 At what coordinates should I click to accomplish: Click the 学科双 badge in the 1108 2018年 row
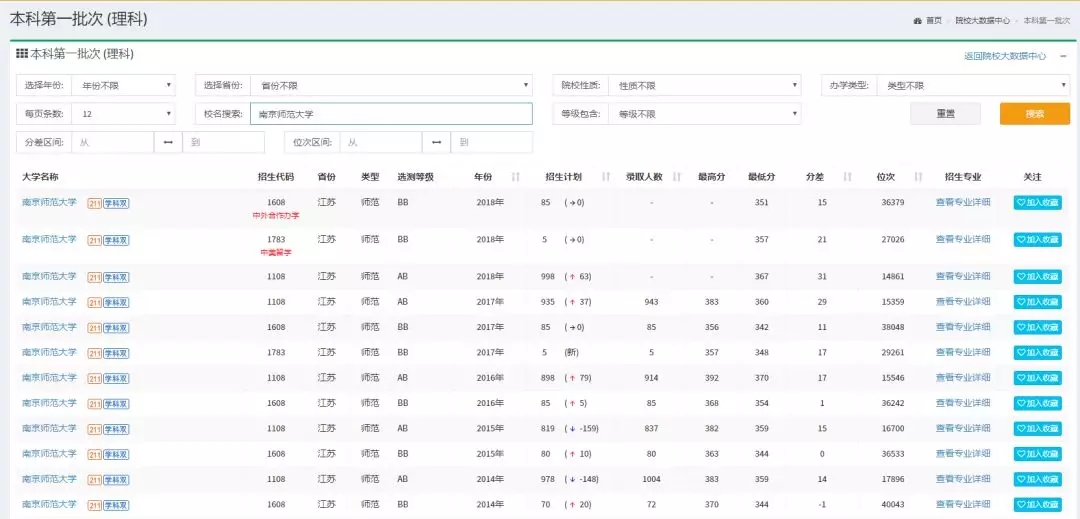tap(116, 277)
